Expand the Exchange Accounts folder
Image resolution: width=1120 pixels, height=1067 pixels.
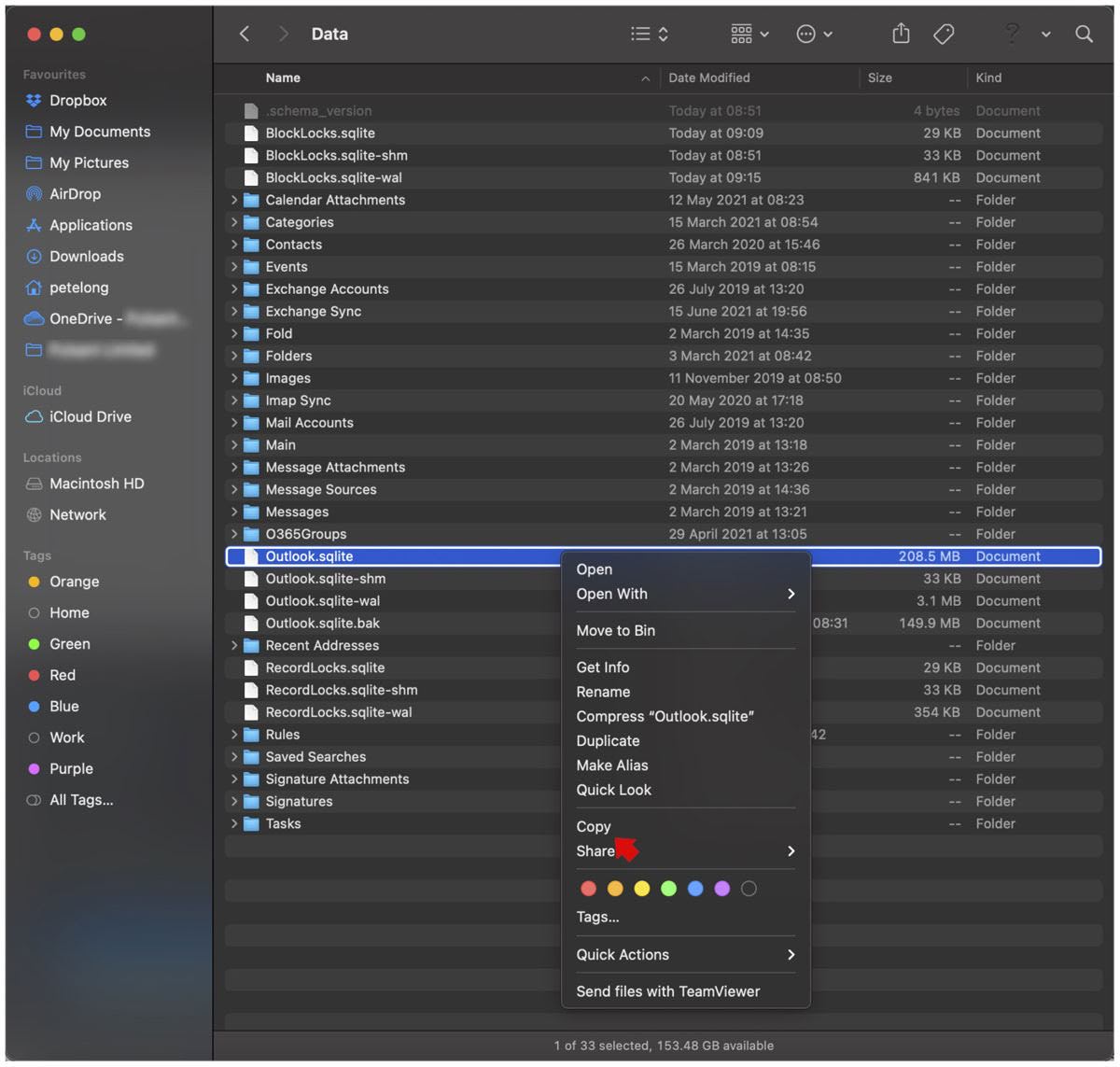pos(234,289)
